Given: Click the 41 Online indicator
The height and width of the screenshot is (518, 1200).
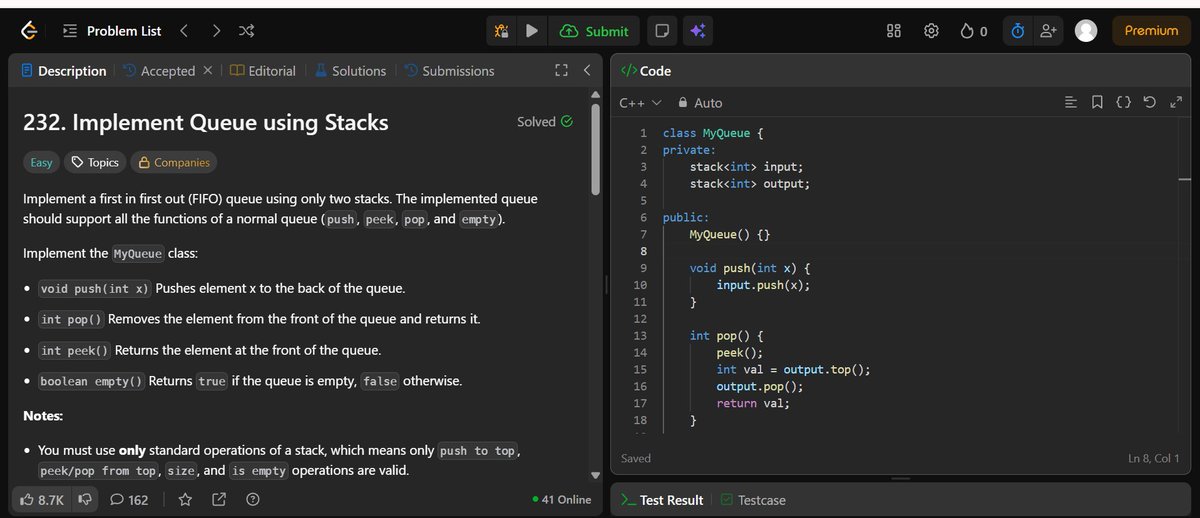Looking at the screenshot, I should click(x=562, y=499).
